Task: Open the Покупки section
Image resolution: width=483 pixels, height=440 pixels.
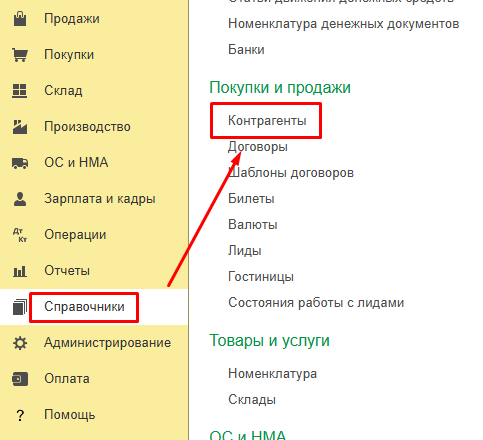Action: coord(69,55)
